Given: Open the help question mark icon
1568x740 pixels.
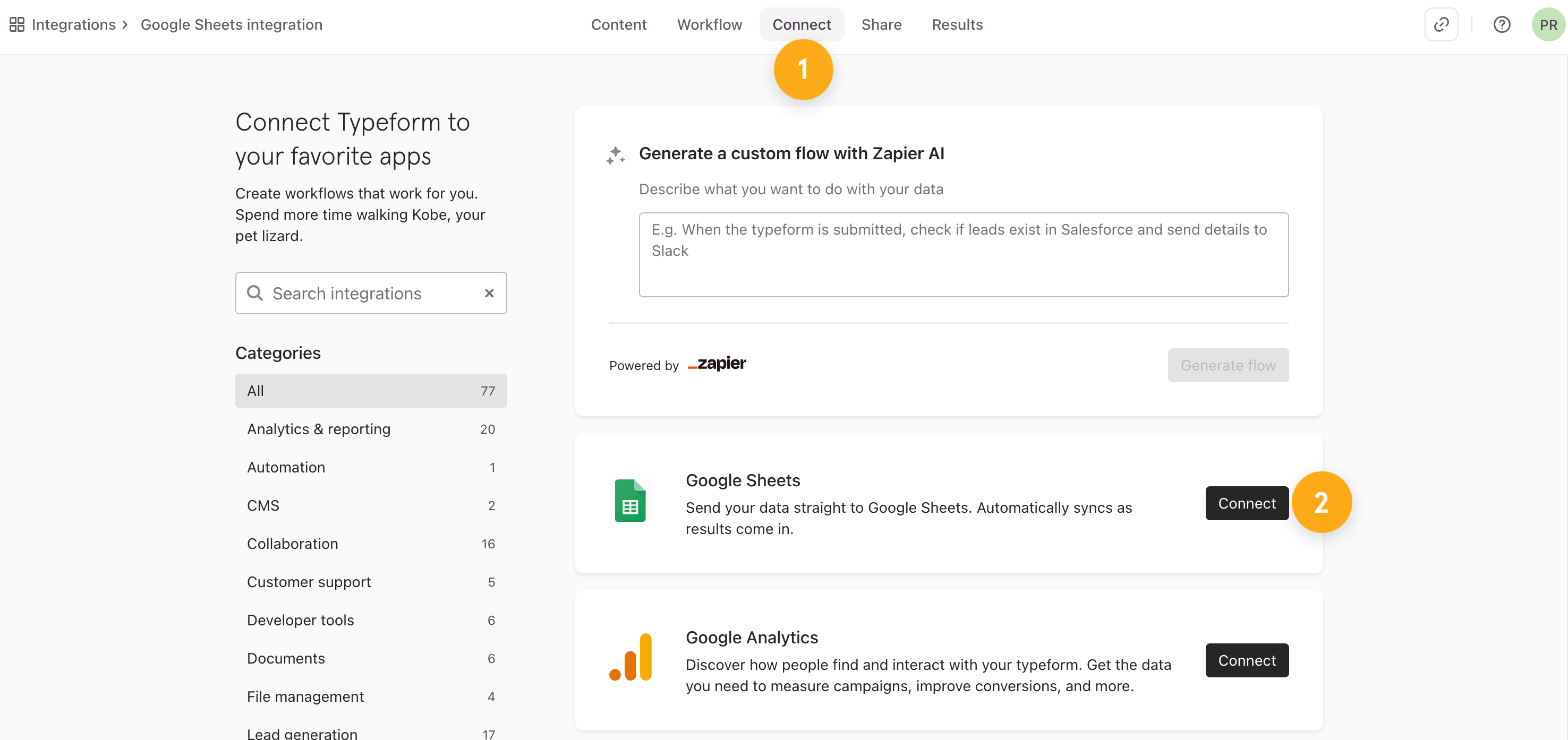Looking at the screenshot, I should click(x=1502, y=24).
